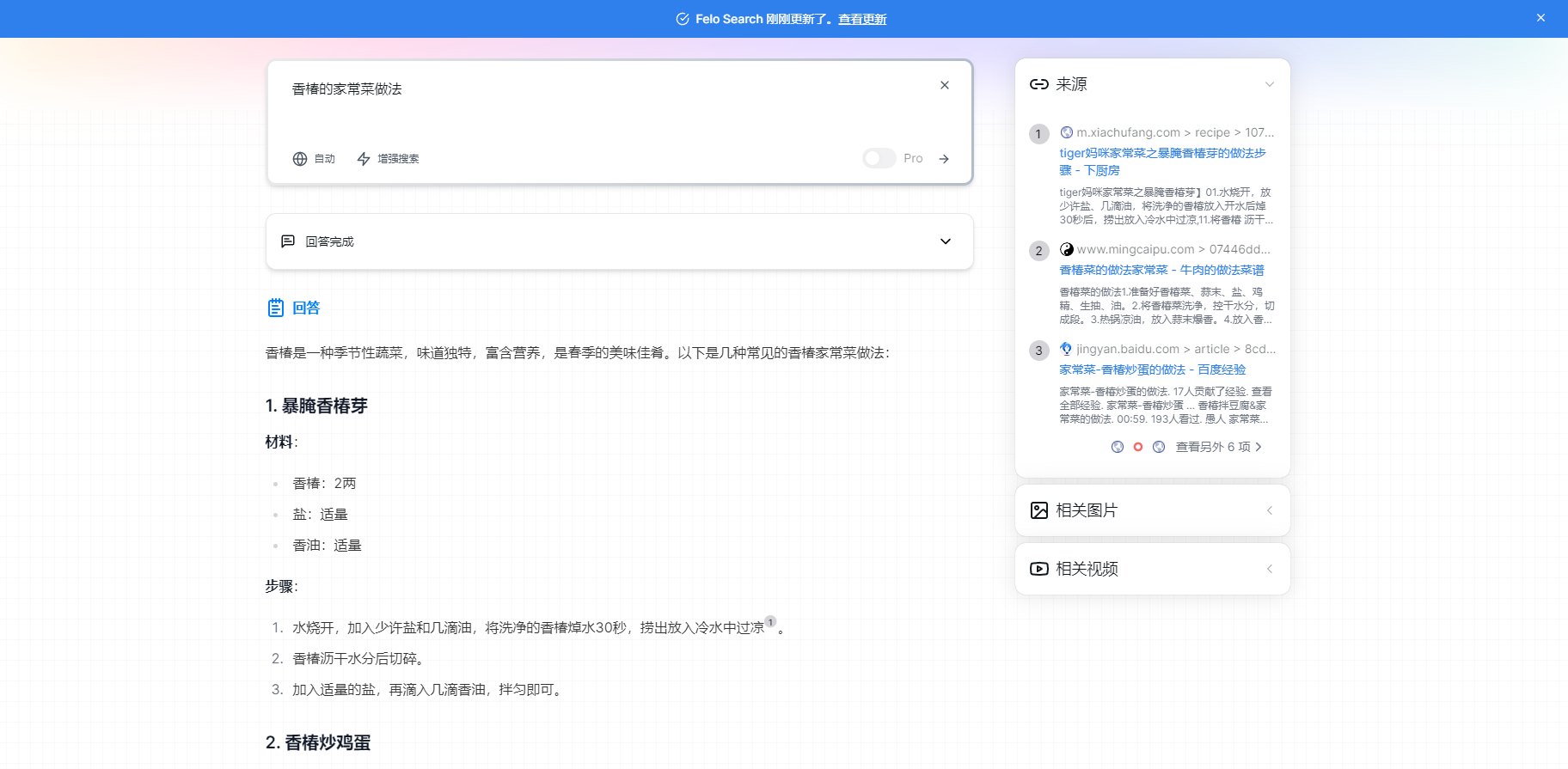Viewport: 1568px width, 769px height.
Task: Click the step 加入适量的盐，再滴入几滴香油
Action: tap(429, 690)
